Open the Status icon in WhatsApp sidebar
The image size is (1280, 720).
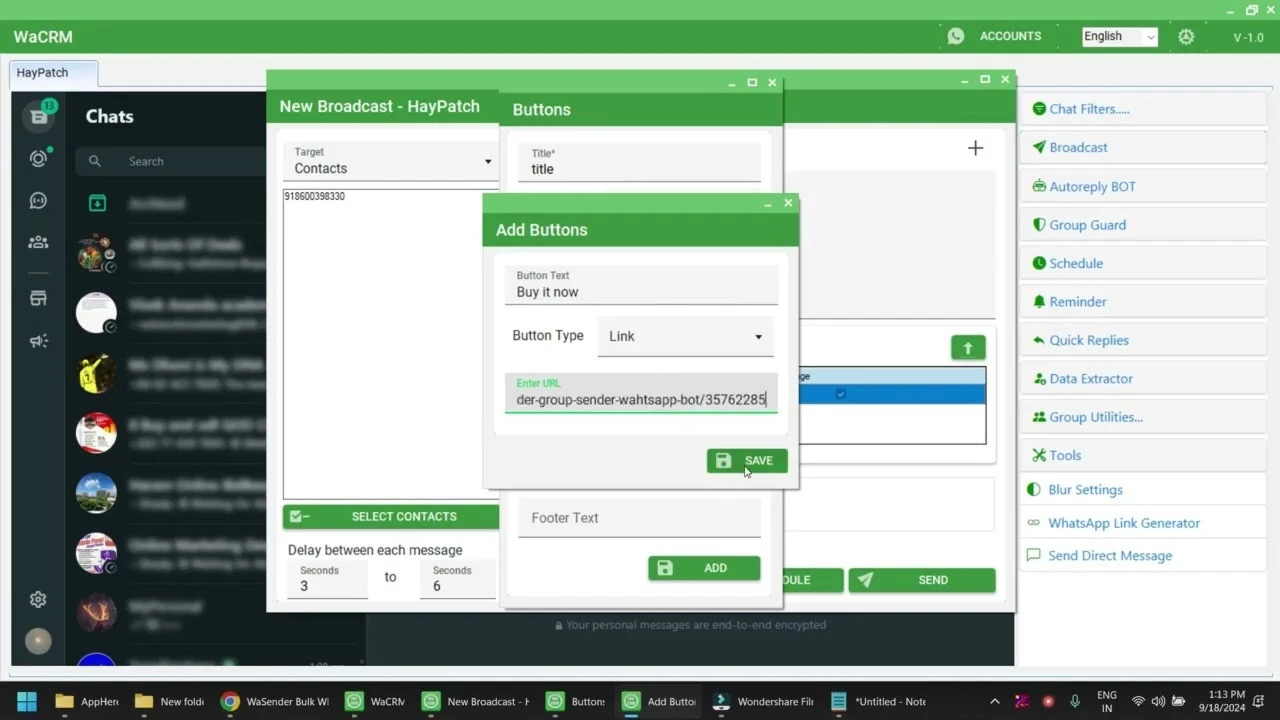pos(38,158)
